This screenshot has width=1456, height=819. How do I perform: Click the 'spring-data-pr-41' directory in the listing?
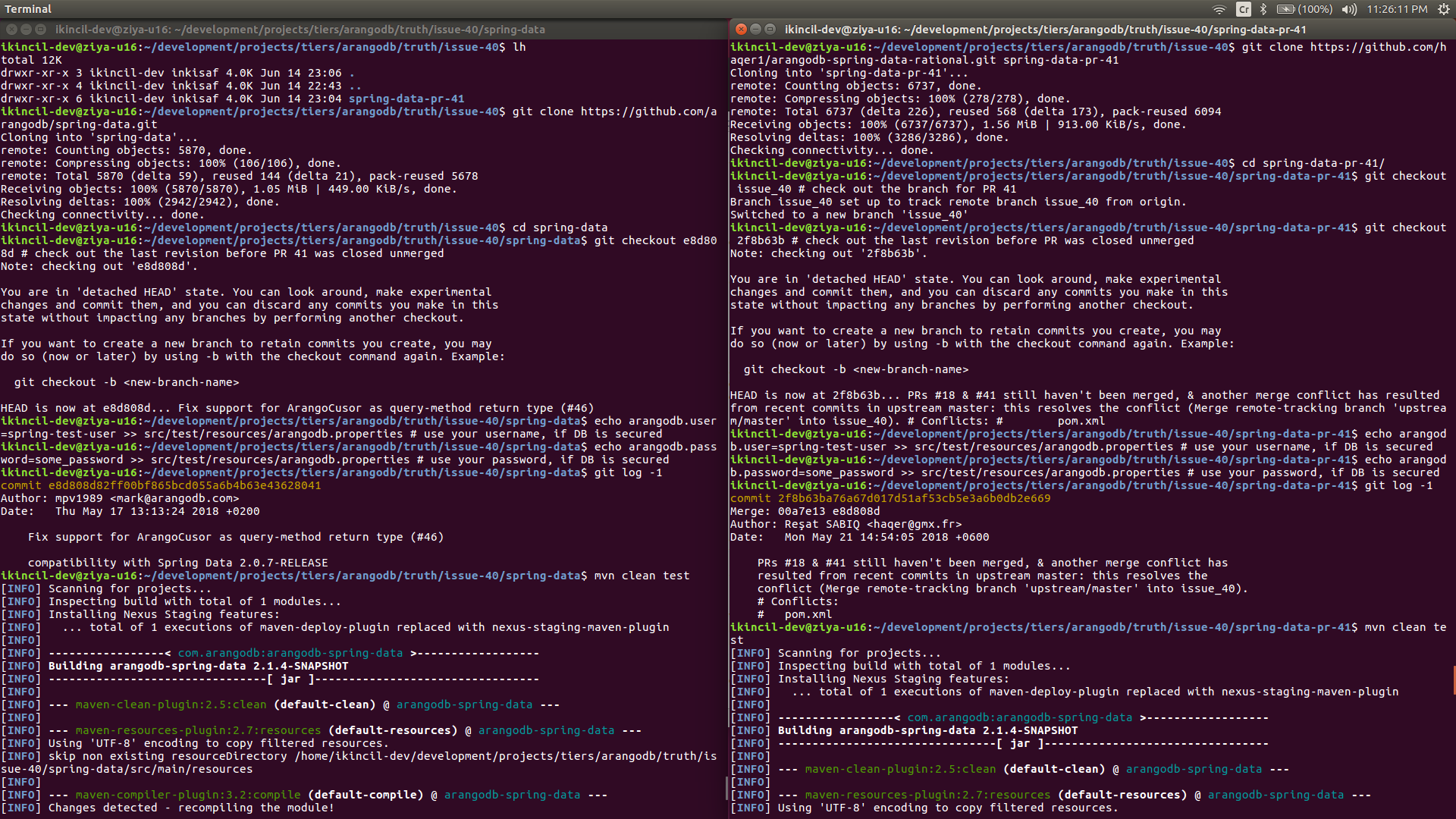pos(406,99)
